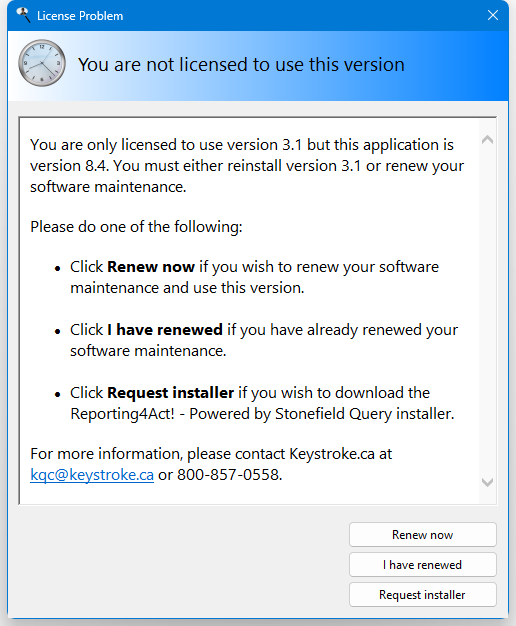Select the Request installer button

(x=423, y=594)
